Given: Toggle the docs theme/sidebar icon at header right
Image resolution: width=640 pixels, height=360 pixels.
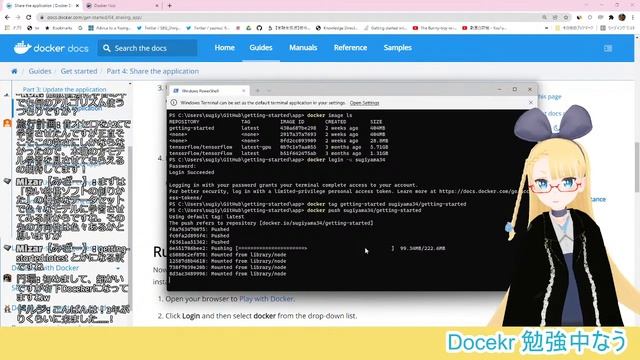Looking at the screenshot, I should pos(608,48).
